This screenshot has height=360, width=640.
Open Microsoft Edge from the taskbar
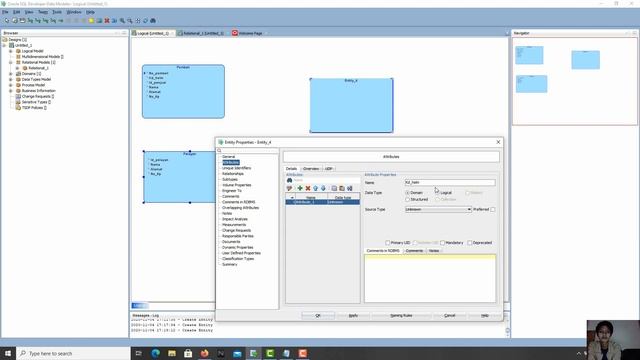[156, 353]
